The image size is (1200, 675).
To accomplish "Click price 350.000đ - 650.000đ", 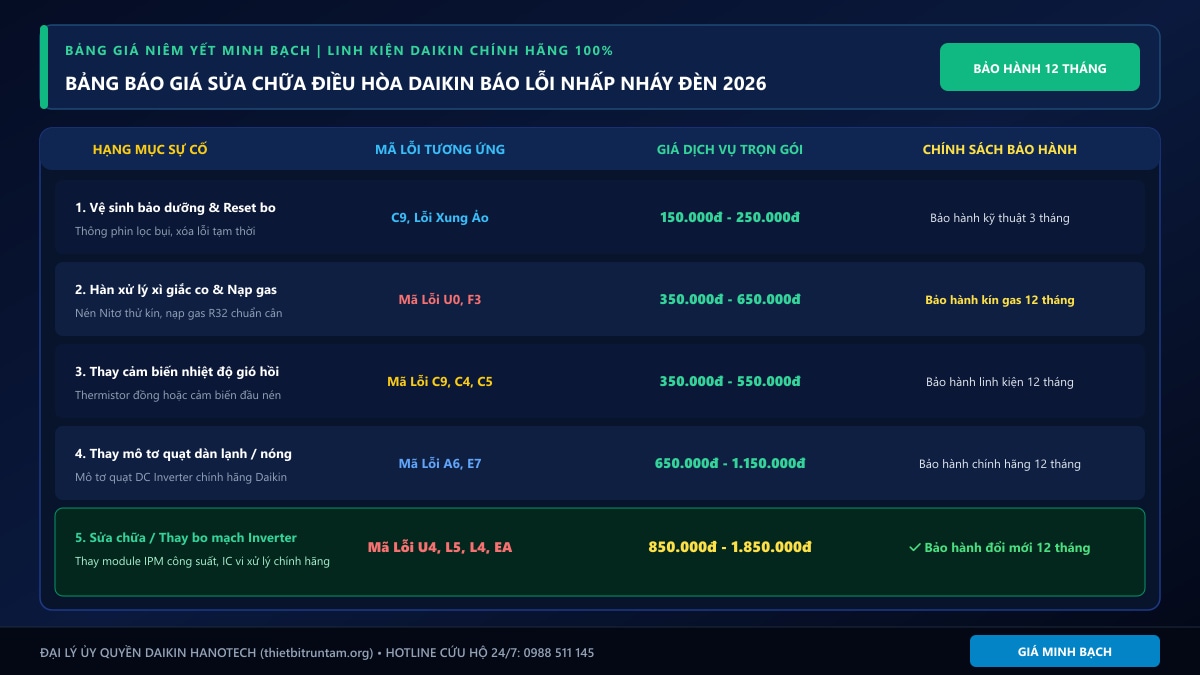I will pos(730,299).
